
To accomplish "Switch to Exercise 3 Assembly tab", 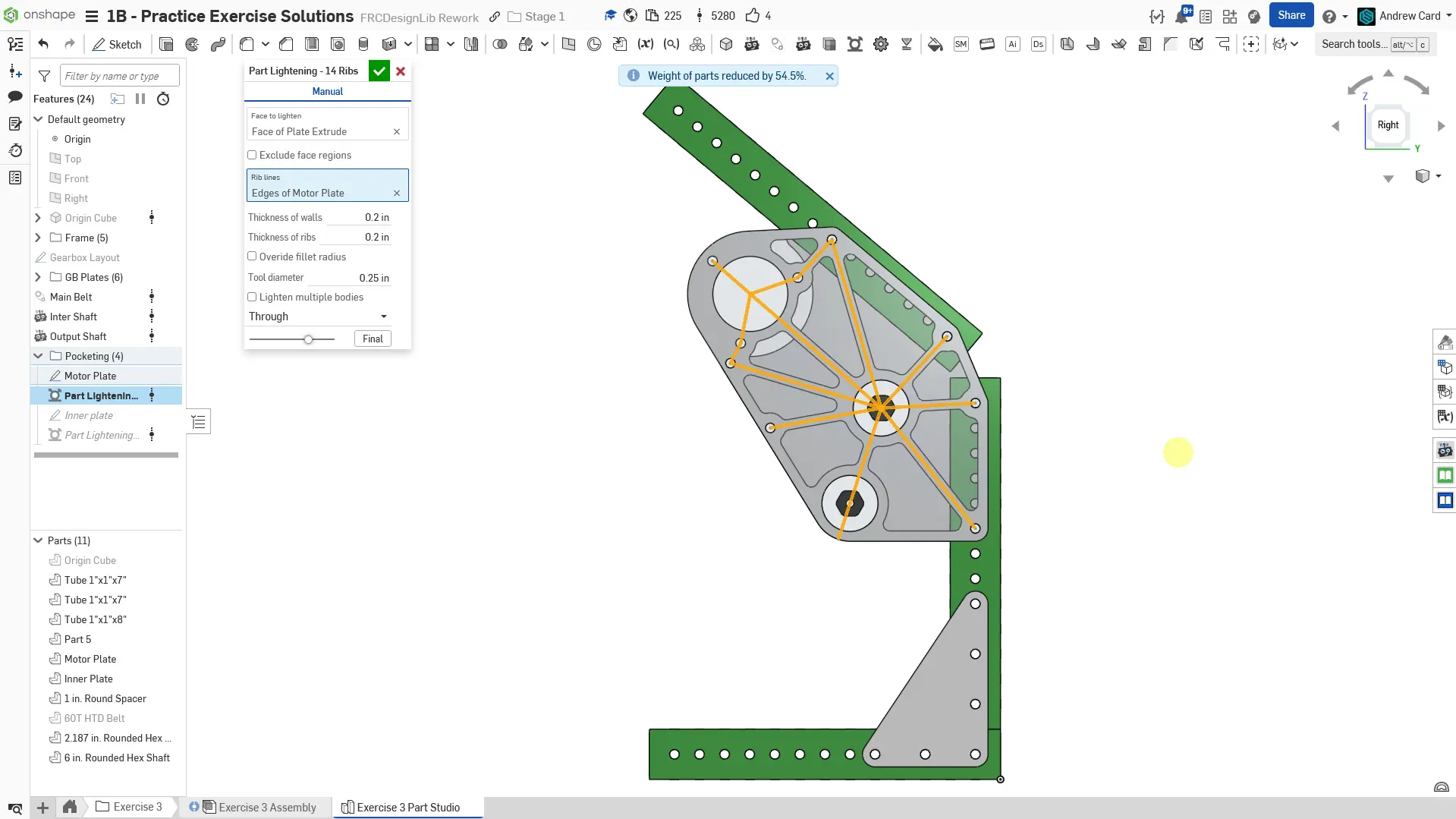I will point(266,807).
